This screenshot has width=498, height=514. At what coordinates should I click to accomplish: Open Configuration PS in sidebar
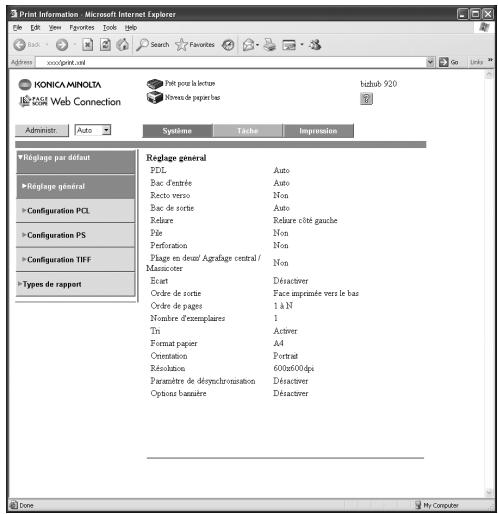point(76,235)
